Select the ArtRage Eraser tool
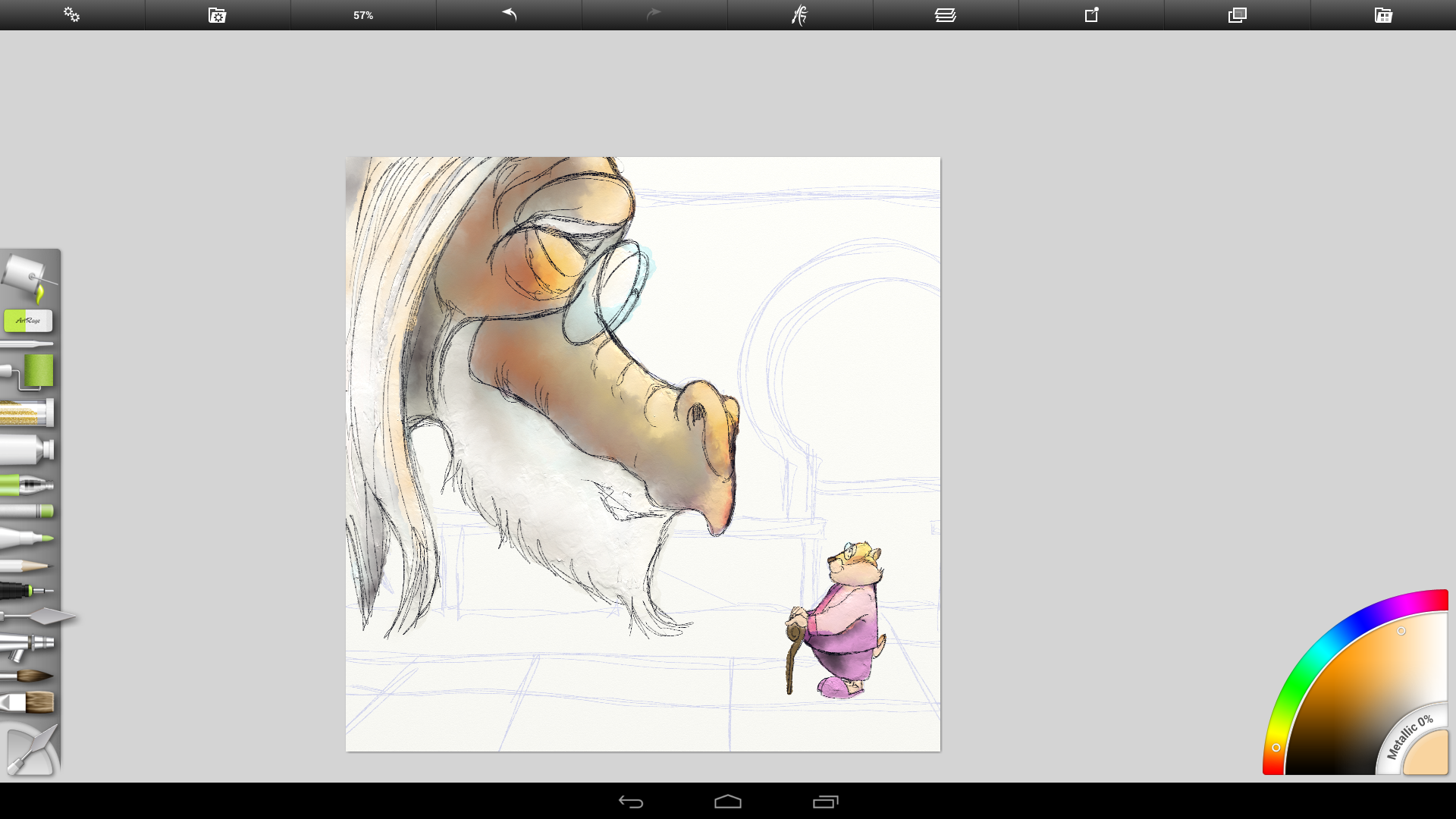1456x819 pixels. click(x=28, y=321)
